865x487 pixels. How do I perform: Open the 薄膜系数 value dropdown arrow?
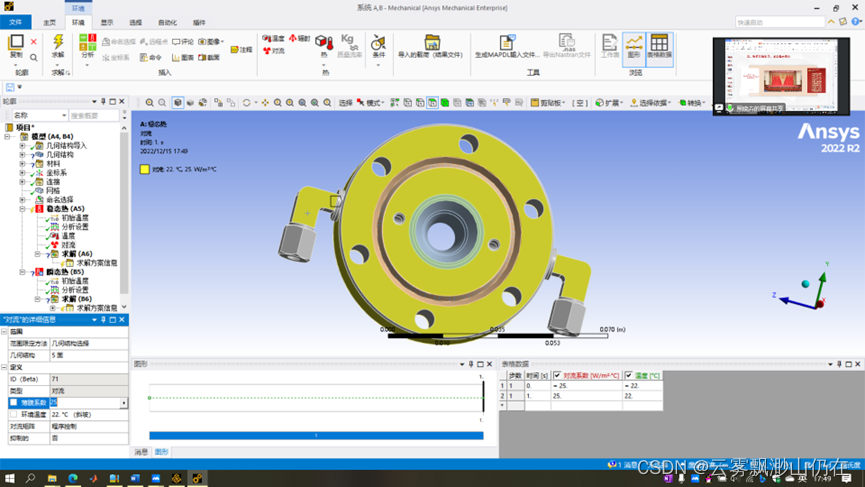tap(124, 403)
